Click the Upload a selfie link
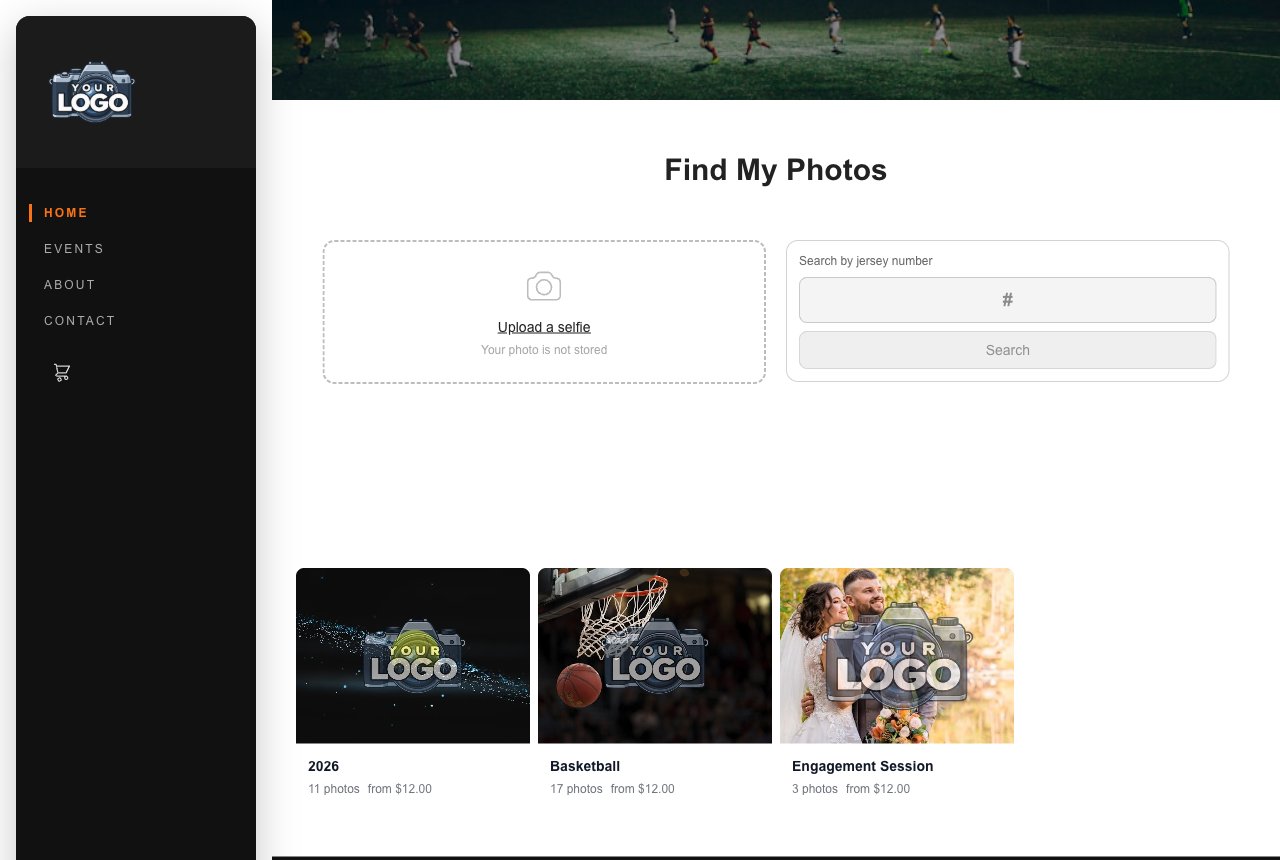Image resolution: width=1280 pixels, height=860 pixels. coord(544,327)
